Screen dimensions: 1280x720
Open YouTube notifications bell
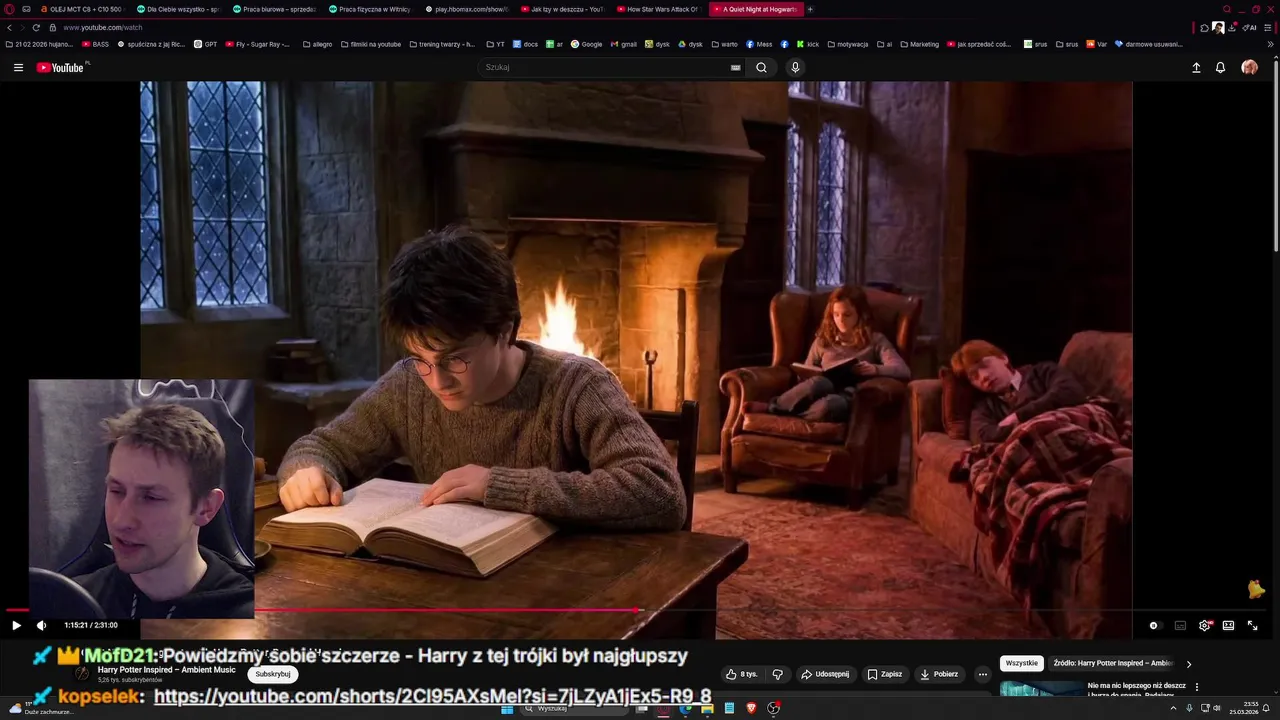click(1220, 68)
